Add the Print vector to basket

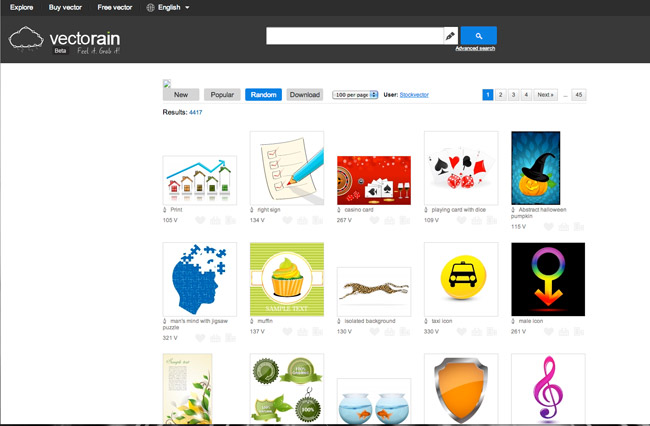[215, 220]
